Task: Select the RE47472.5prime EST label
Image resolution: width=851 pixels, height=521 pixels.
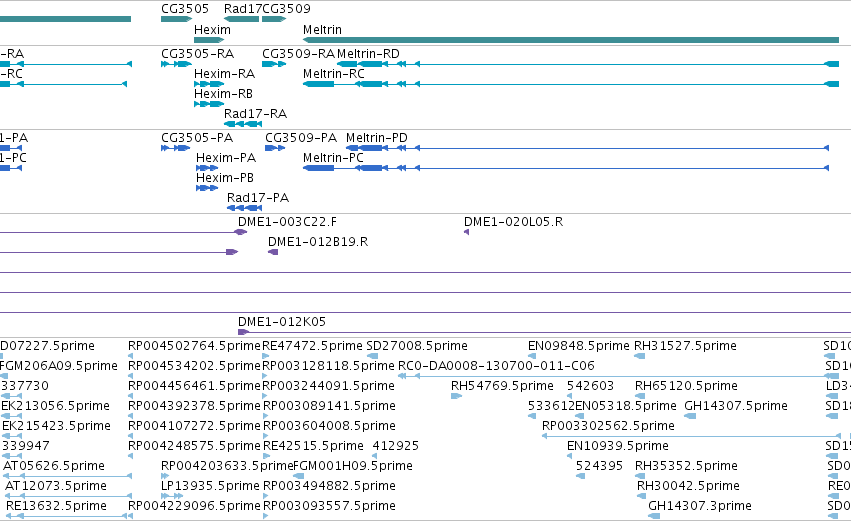Action: (312, 346)
